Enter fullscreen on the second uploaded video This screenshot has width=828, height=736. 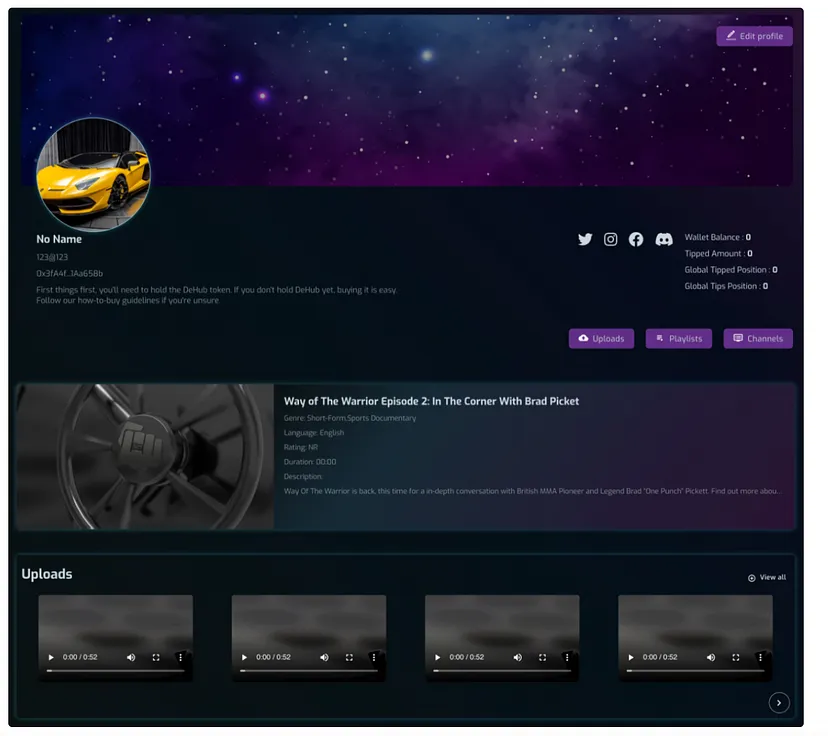pos(349,657)
